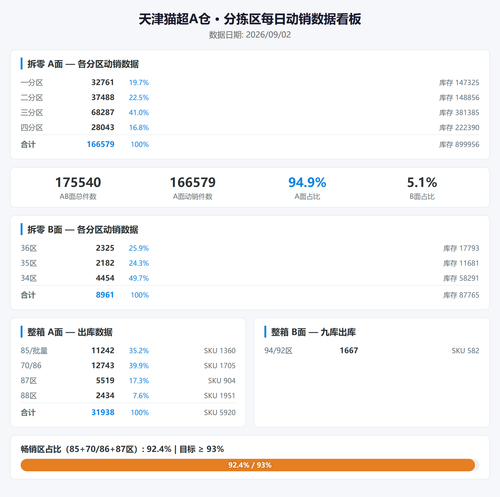The image size is (500, 497).
Task: Select the 175540 AB面总件数 figure
Action: tap(78, 182)
